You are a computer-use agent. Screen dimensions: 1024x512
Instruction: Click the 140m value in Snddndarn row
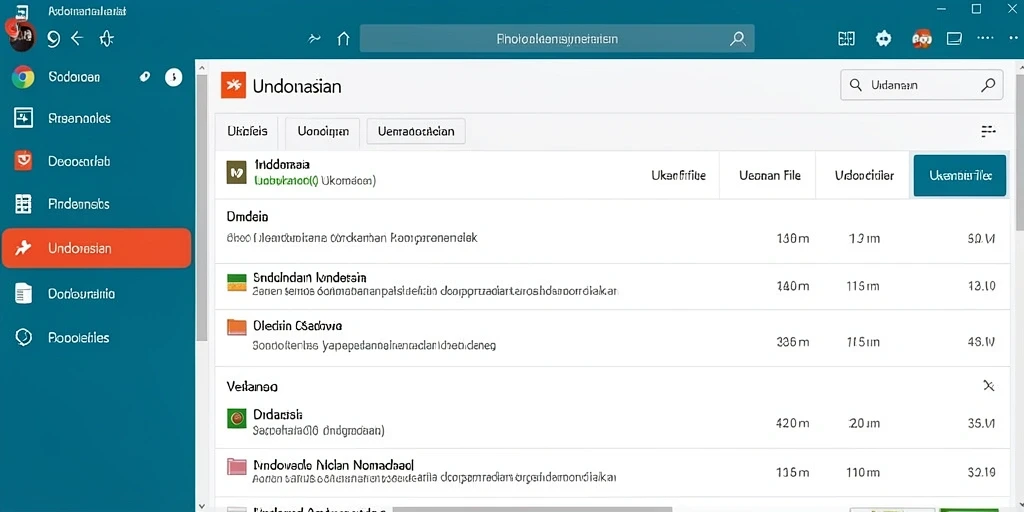pos(792,285)
